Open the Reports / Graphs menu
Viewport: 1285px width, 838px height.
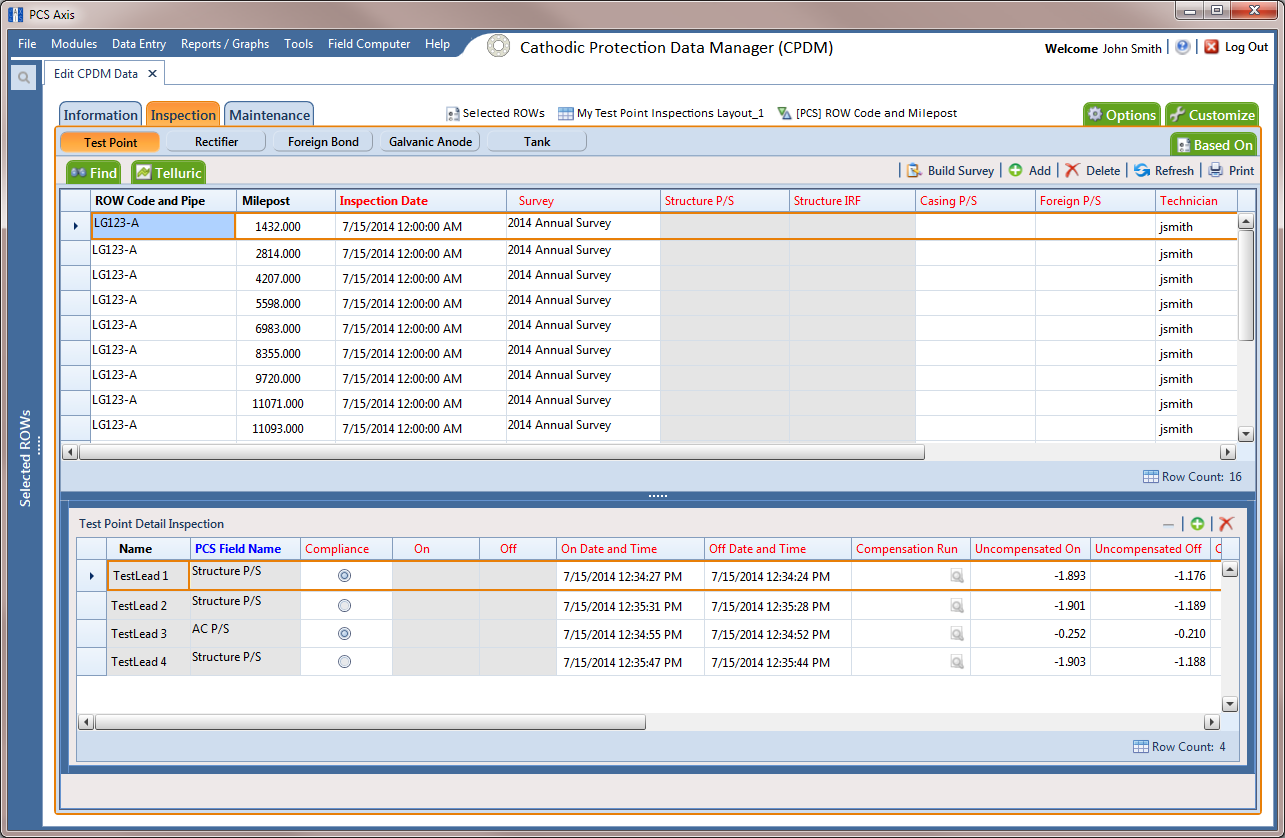pos(225,44)
